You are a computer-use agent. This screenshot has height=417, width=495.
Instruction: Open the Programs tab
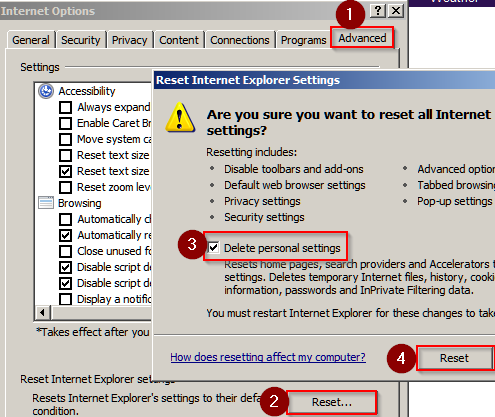tap(303, 40)
